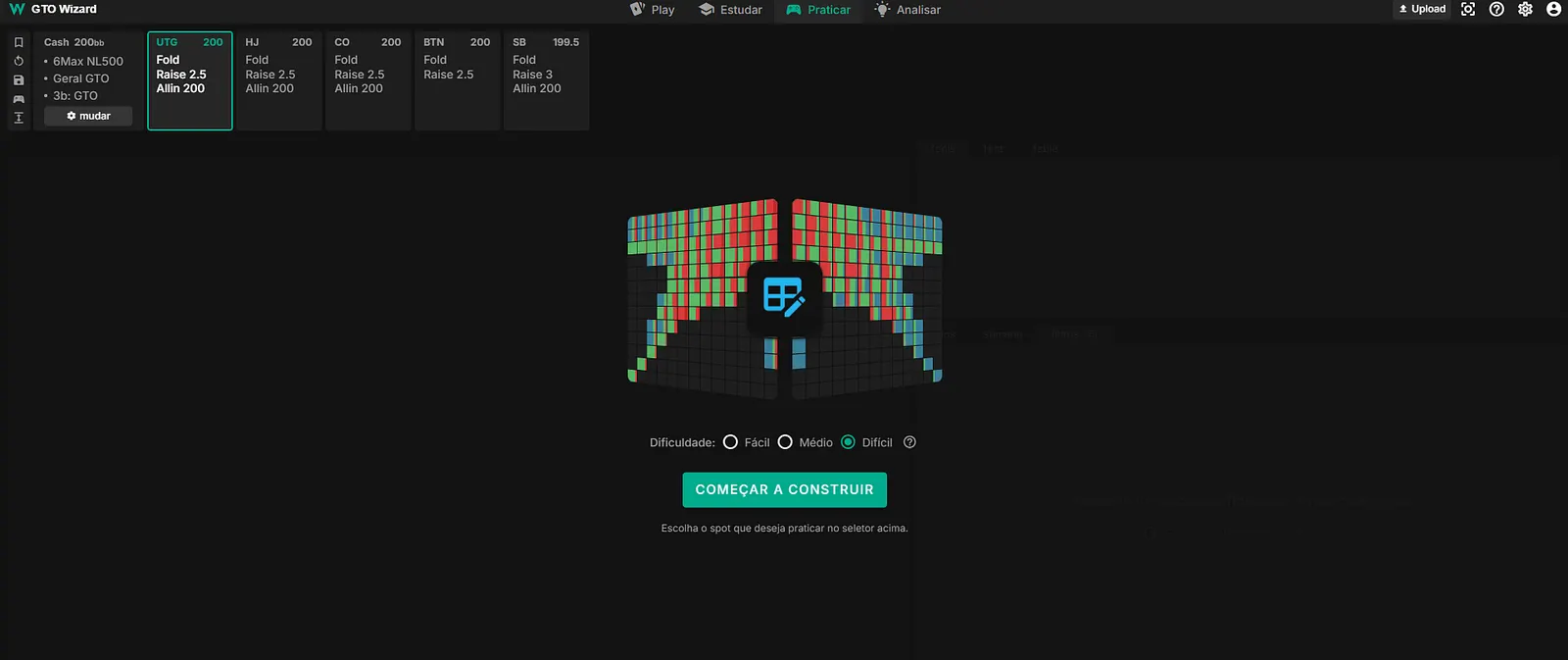
Task: Click the save floppy disk icon
Action: (x=19, y=79)
